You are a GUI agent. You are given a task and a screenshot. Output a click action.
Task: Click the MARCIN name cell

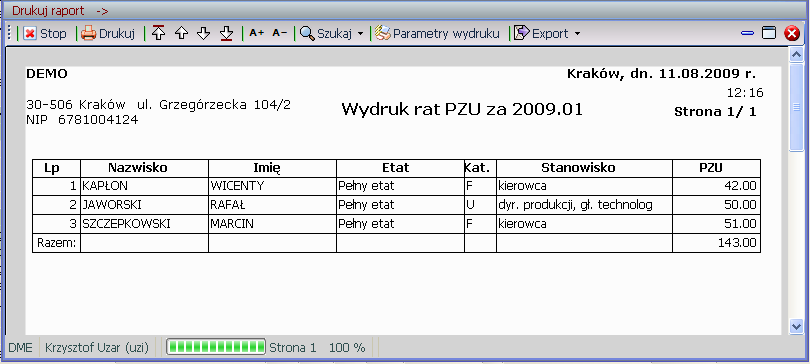point(273,224)
